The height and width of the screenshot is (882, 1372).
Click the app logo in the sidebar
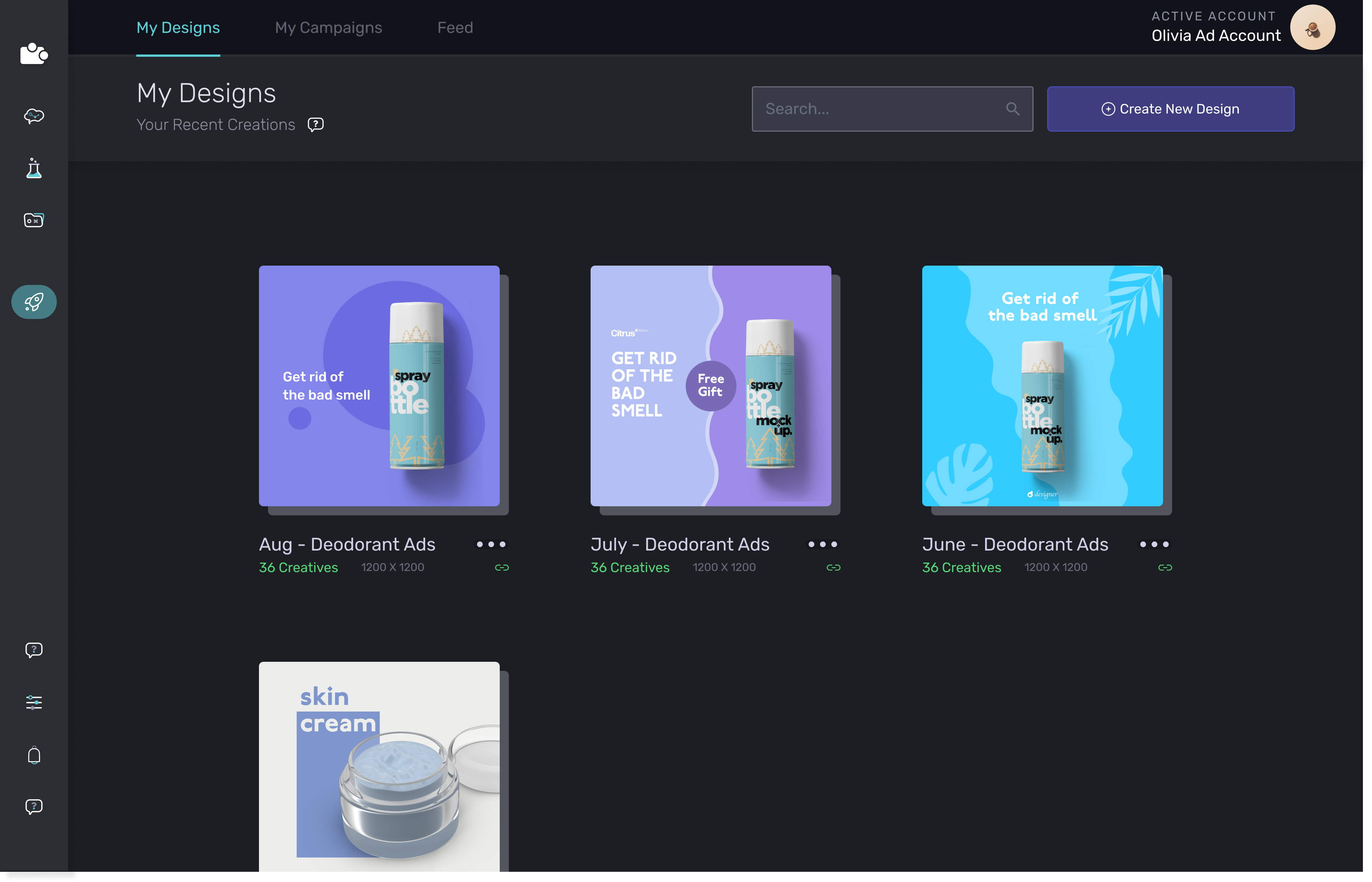(x=34, y=54)
